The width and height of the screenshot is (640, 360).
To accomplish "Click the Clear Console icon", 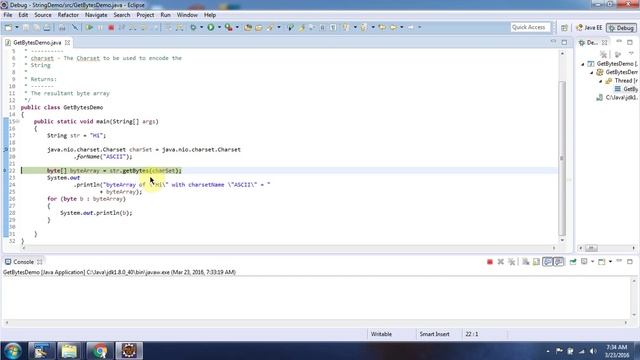I will (x=525, y=262).
